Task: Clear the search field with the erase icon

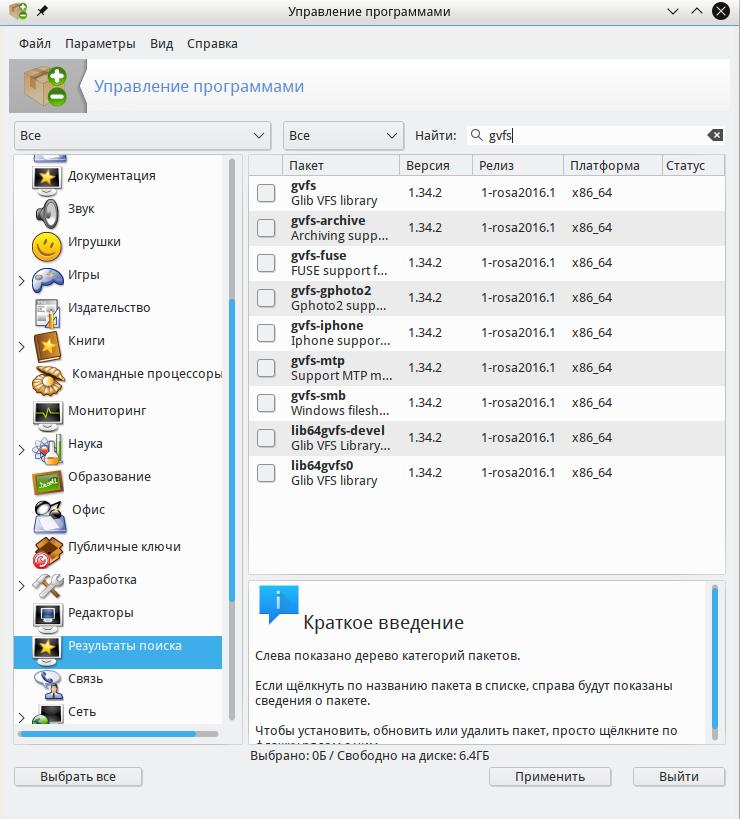Action: pos(715,135)
